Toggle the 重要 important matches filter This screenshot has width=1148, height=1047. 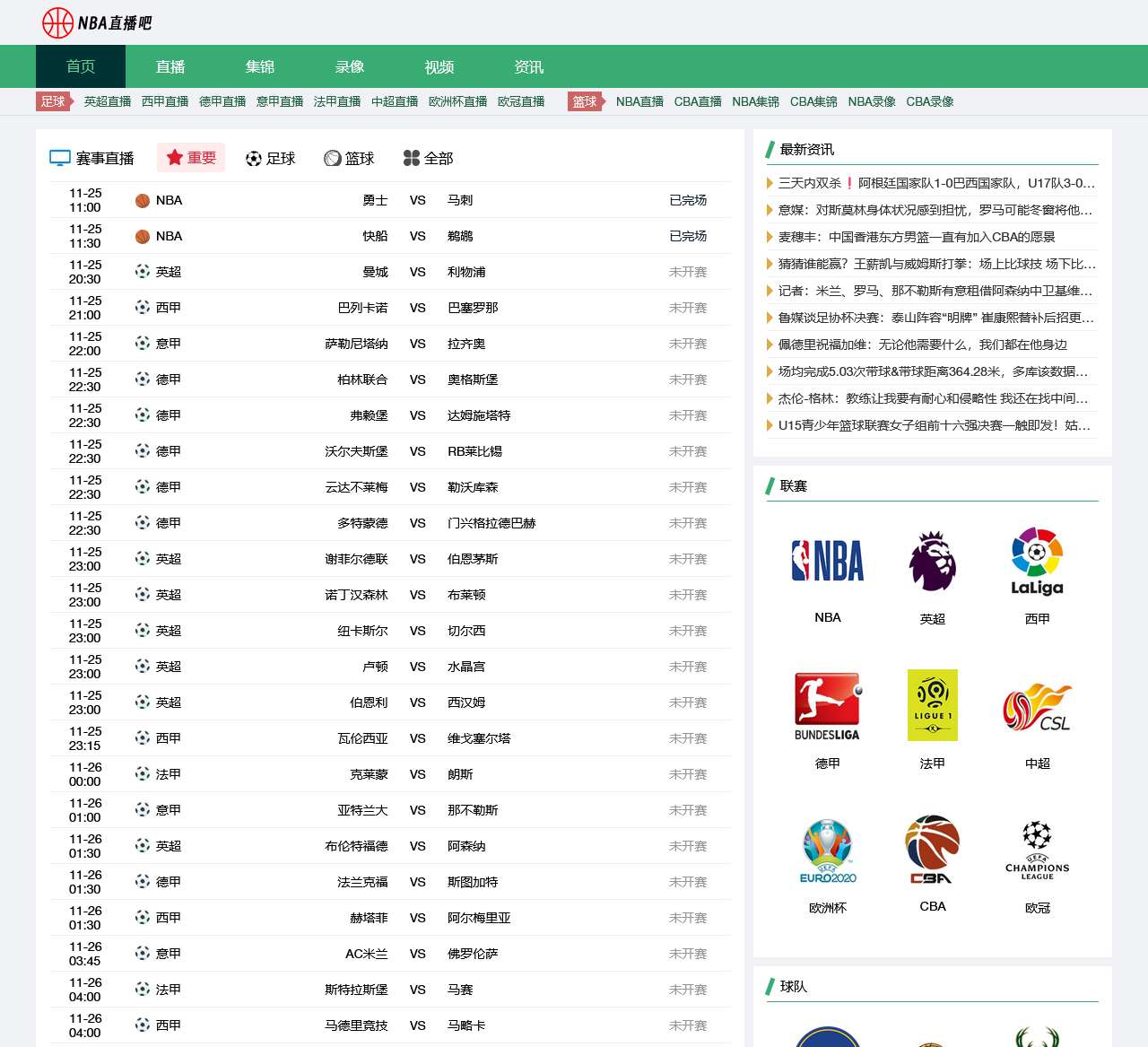(191, 157)
